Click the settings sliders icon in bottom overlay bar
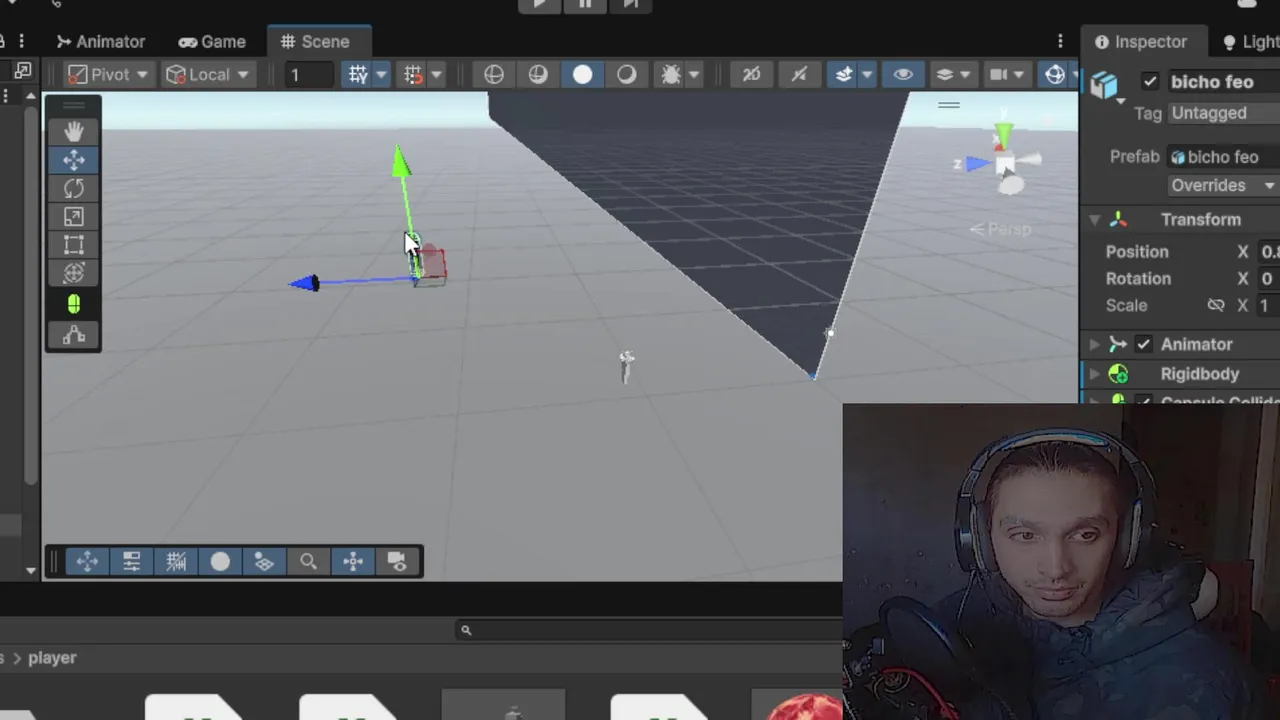This screenshot has height=720, width=1280. click(132, 562)
